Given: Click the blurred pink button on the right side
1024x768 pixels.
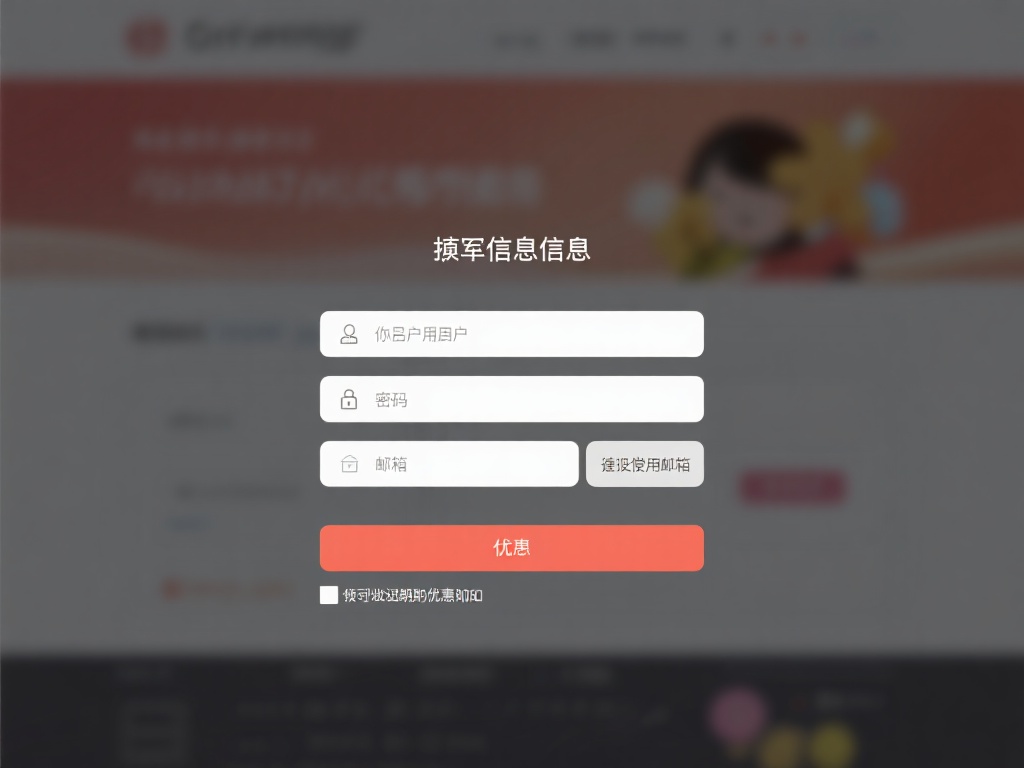Looking at the screenshot, I should 792,487.
